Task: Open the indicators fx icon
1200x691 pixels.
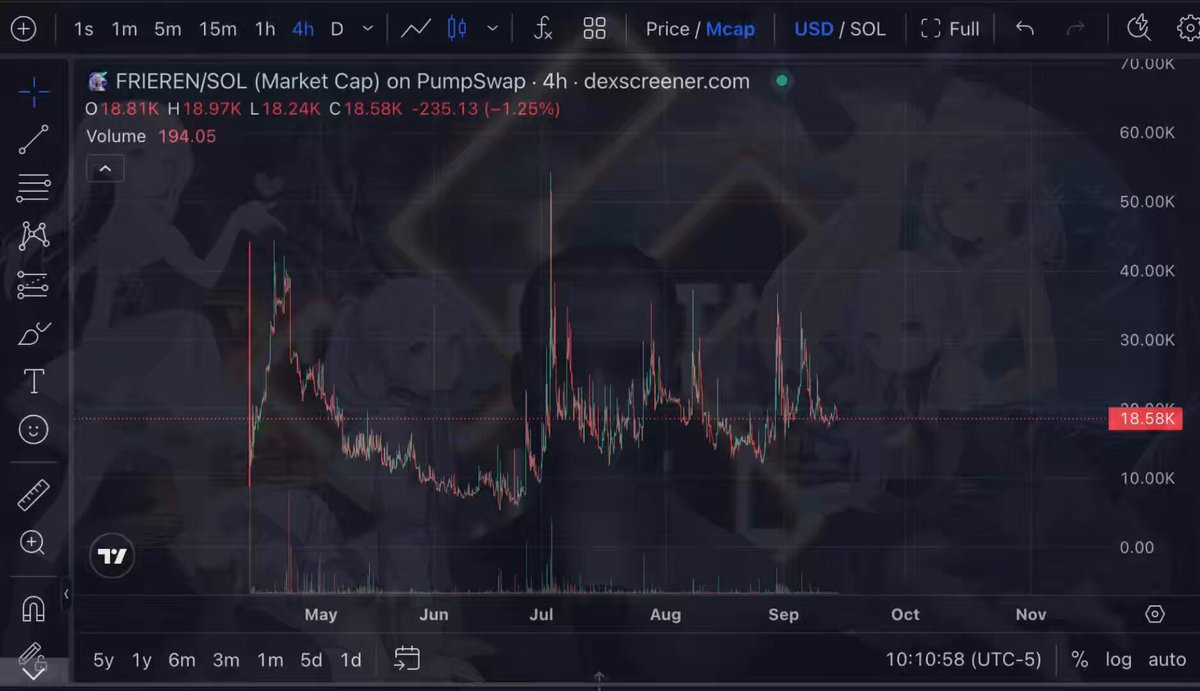Action: (542, 29)
